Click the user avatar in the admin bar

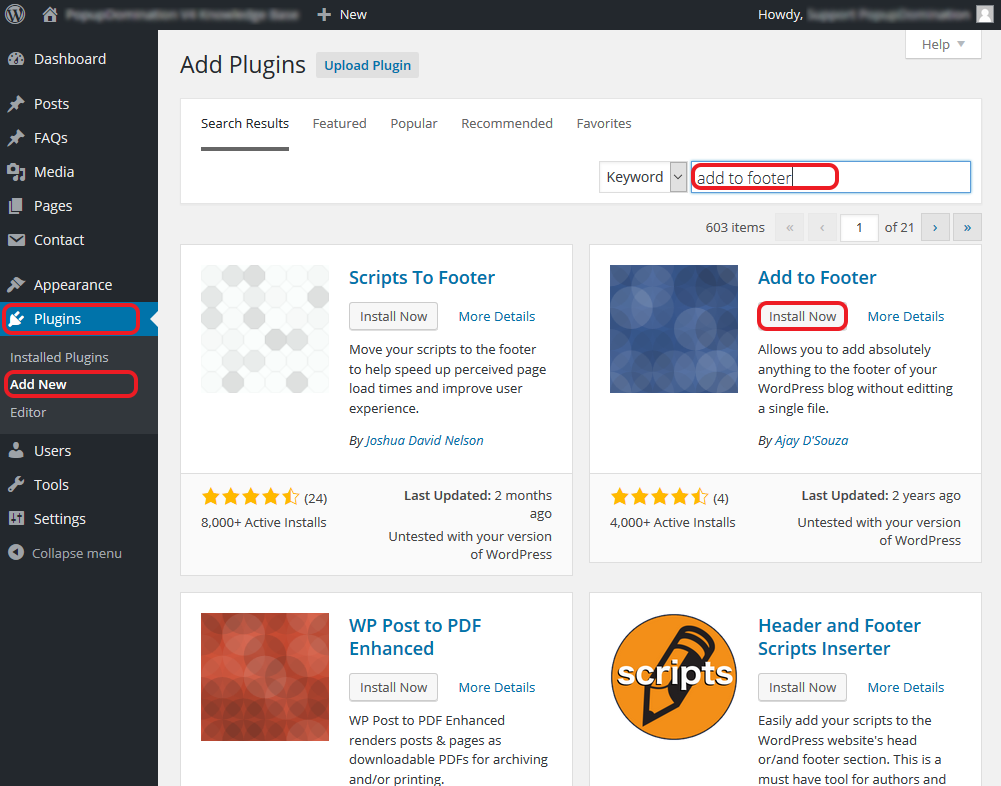tap(985, 14)
